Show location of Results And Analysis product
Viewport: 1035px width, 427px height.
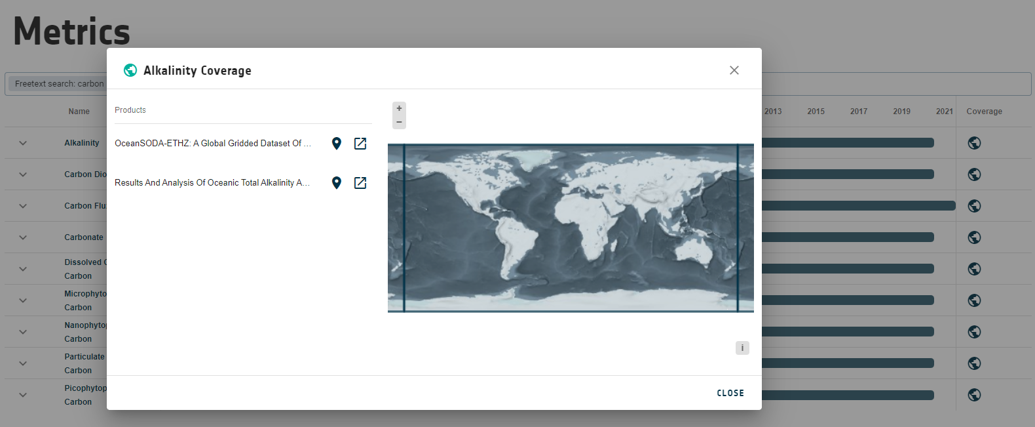pos(337,183)
